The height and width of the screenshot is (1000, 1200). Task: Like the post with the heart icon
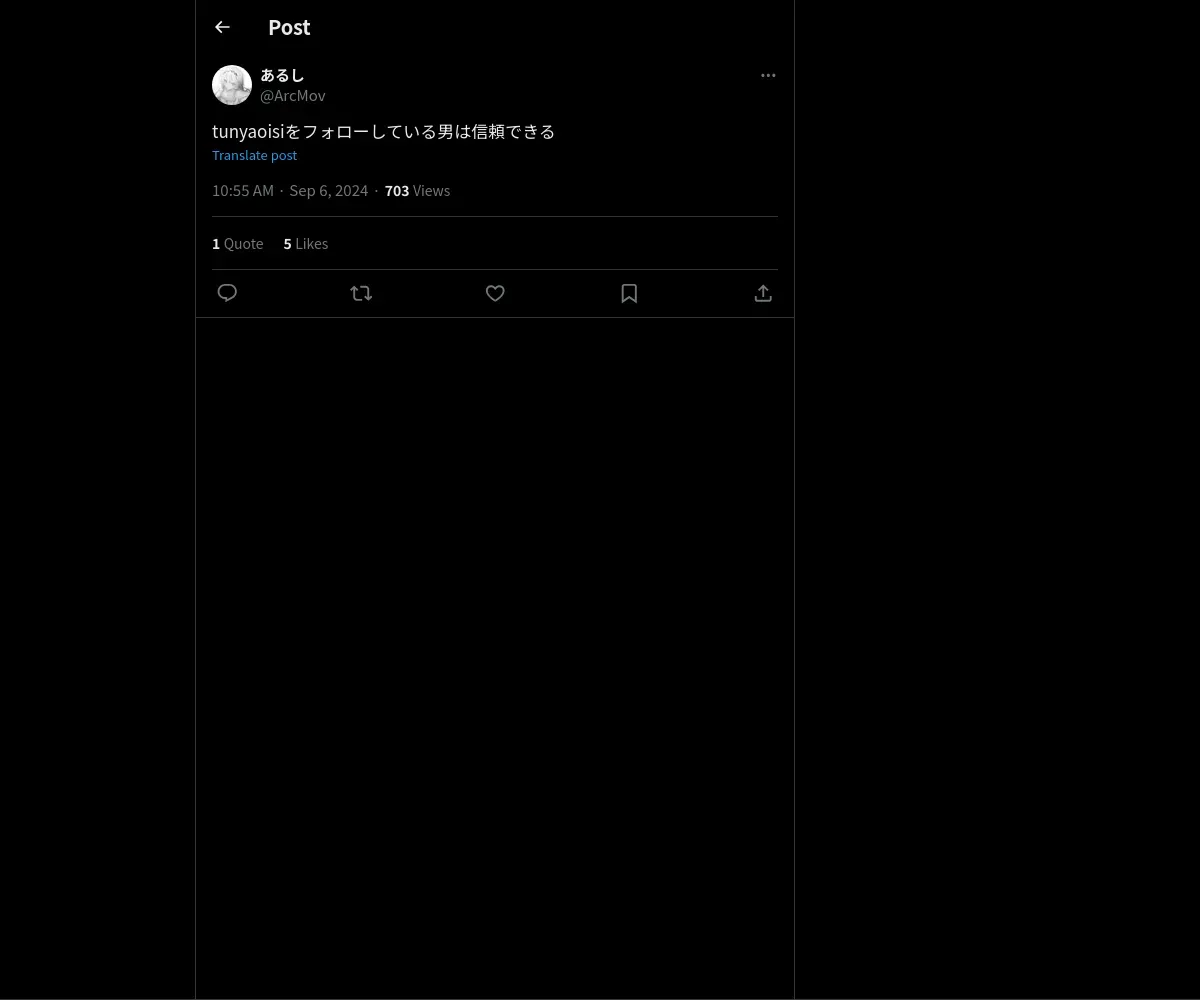tap(495, 293)
